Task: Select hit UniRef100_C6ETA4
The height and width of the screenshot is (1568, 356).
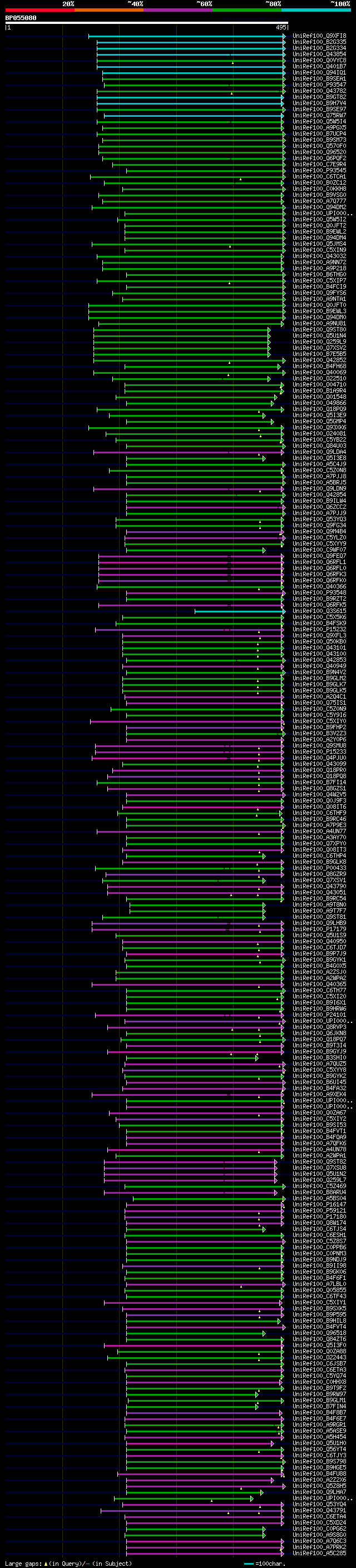Action: (319, 1516)
